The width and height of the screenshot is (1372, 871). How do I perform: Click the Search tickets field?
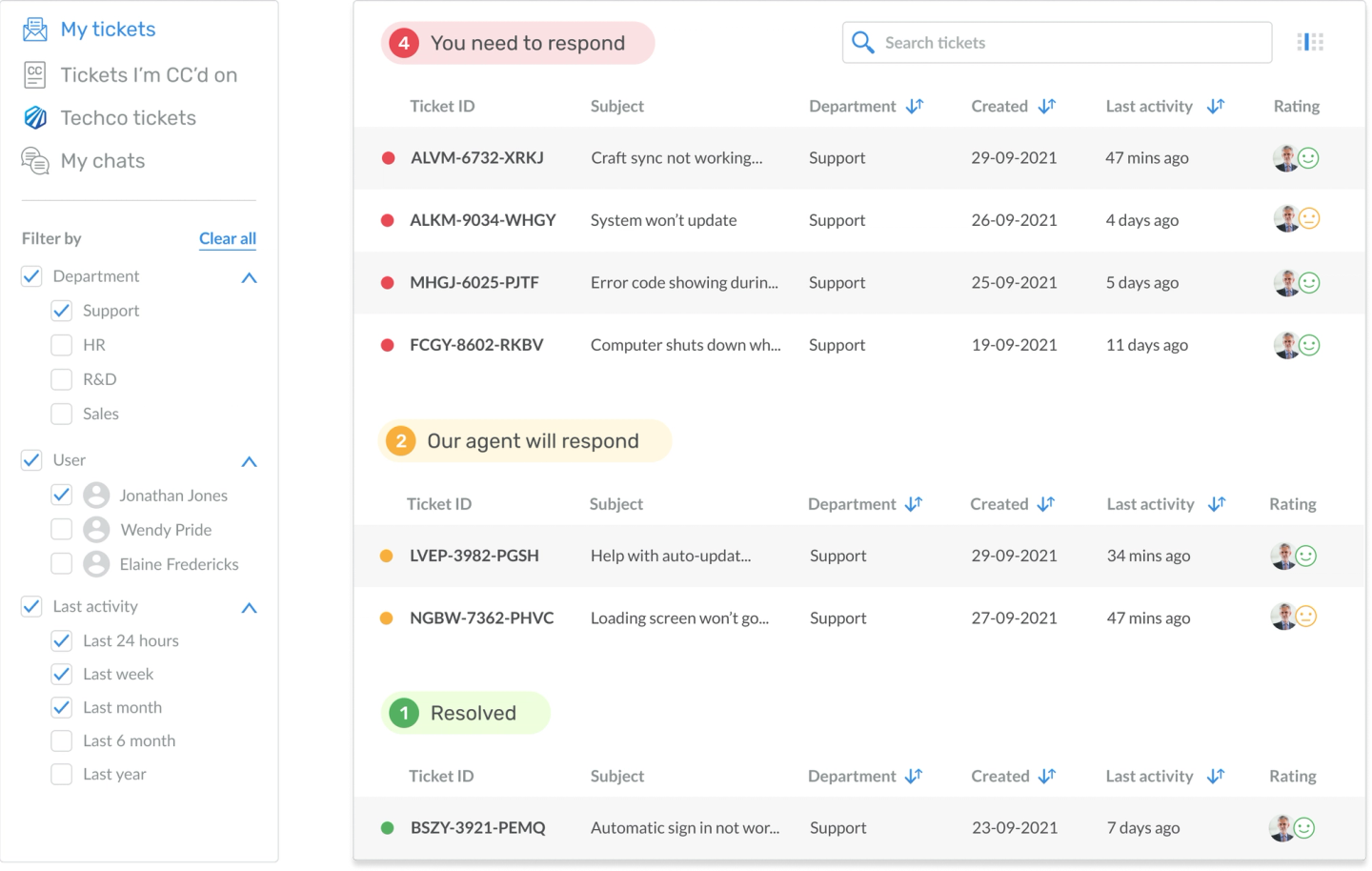coord(1058,43)
